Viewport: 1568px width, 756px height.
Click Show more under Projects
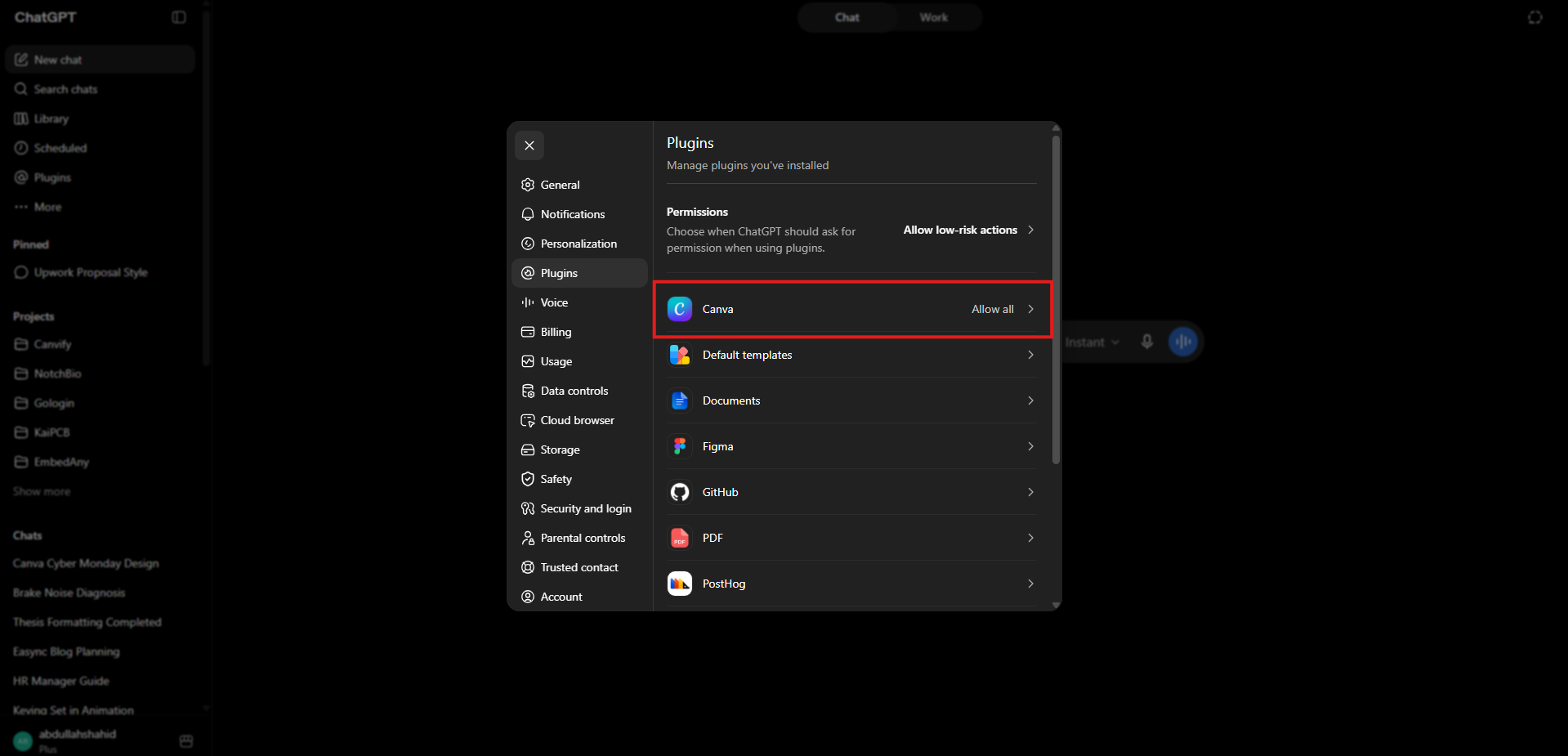click(42, 491)
